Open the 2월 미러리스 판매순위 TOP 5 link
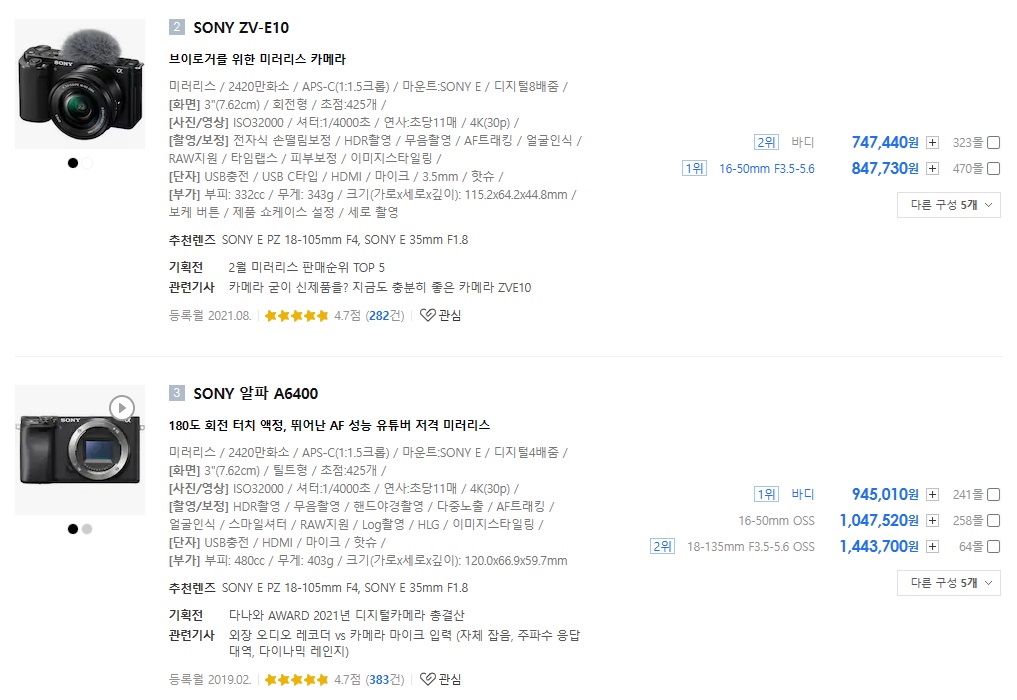This screenshot has height=700, width=1017. pos(306,267)
